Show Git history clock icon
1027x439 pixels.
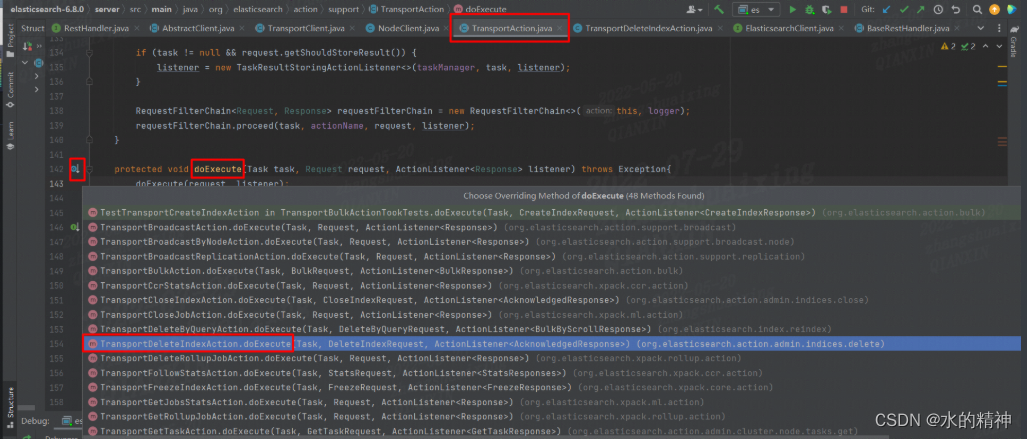(x=938, y=9)
